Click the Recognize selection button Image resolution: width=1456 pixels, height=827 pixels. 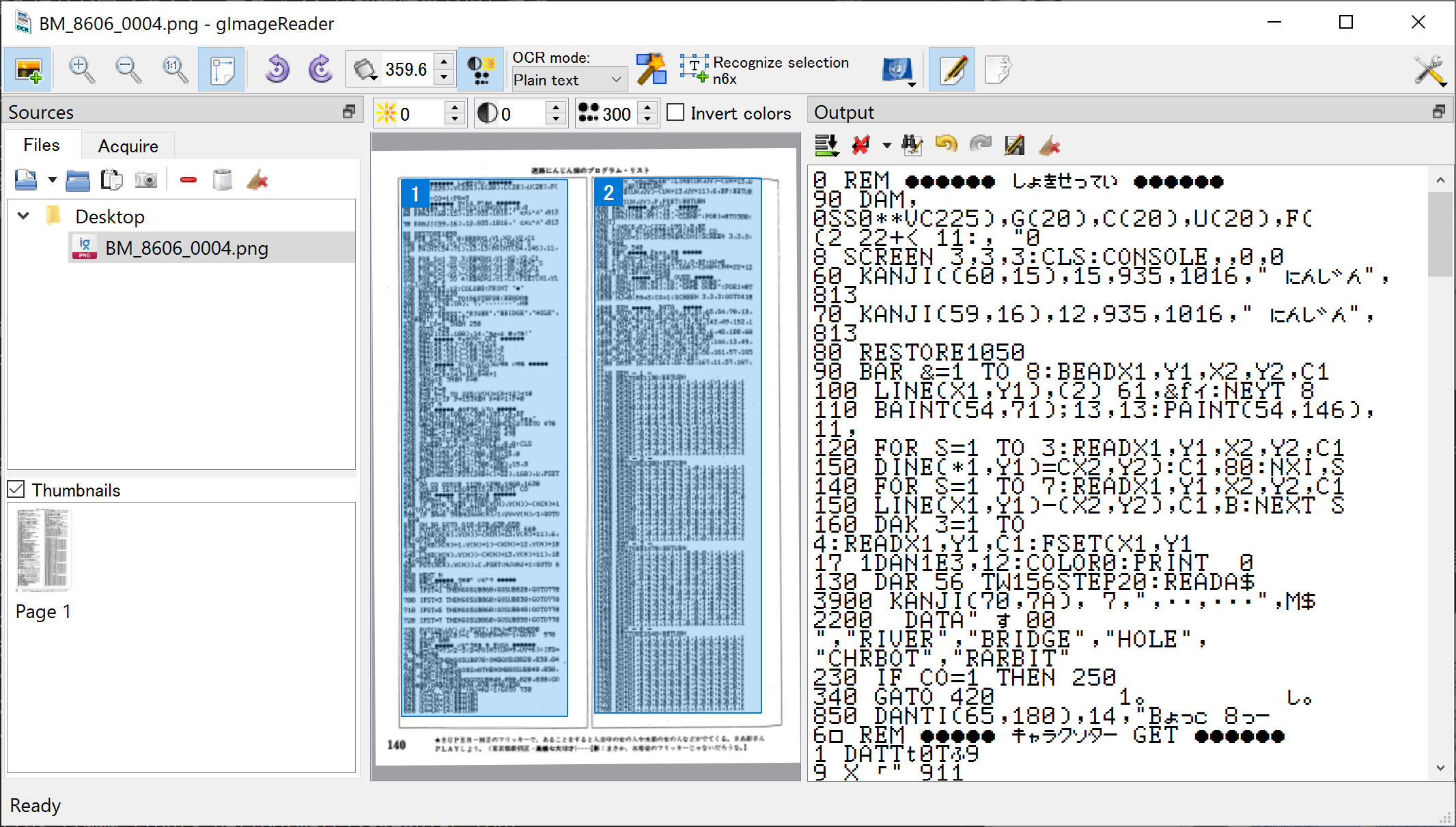[764, 70]
